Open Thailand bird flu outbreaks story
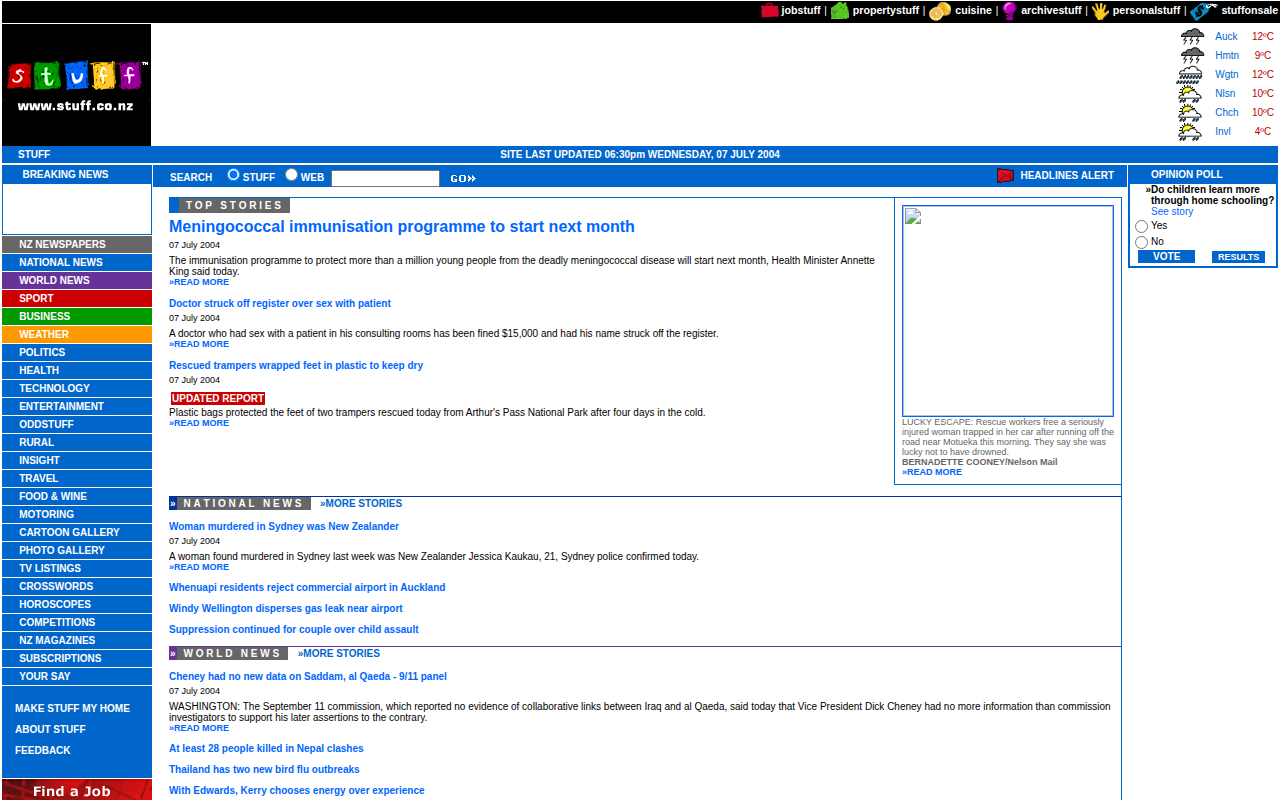1280x800 pixels. (264, 770)
